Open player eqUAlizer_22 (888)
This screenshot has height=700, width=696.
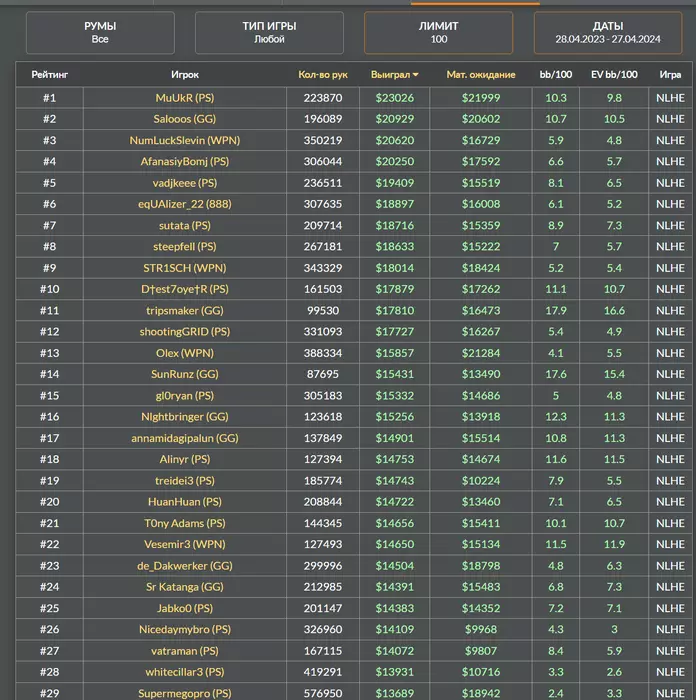185,204
